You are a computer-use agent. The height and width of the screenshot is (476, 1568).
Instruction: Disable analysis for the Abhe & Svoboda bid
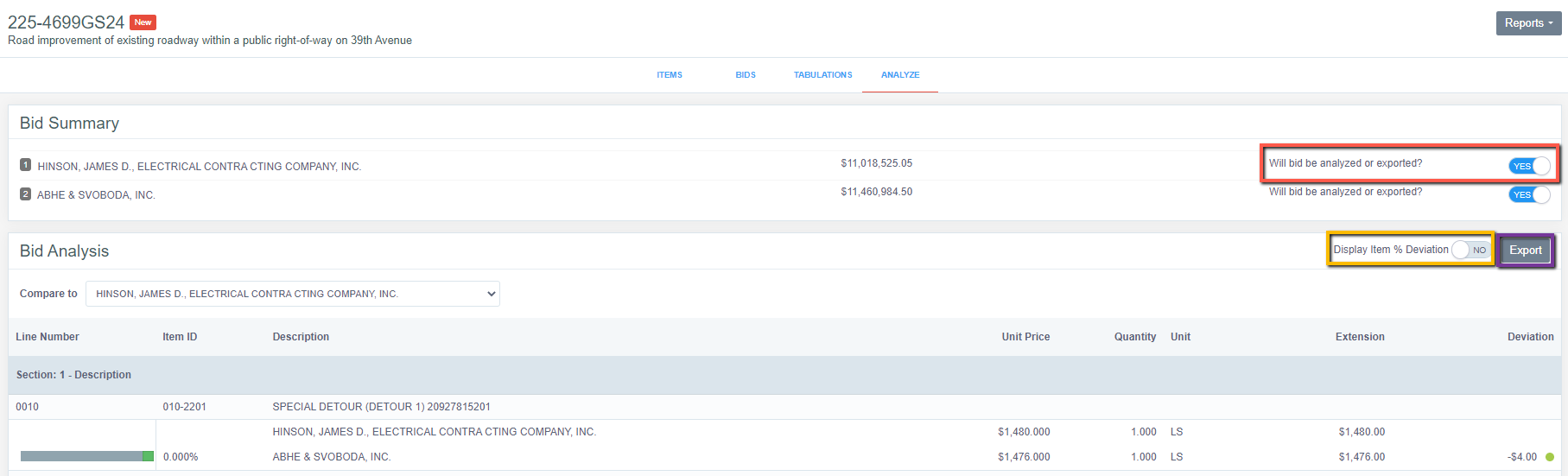1528,194
